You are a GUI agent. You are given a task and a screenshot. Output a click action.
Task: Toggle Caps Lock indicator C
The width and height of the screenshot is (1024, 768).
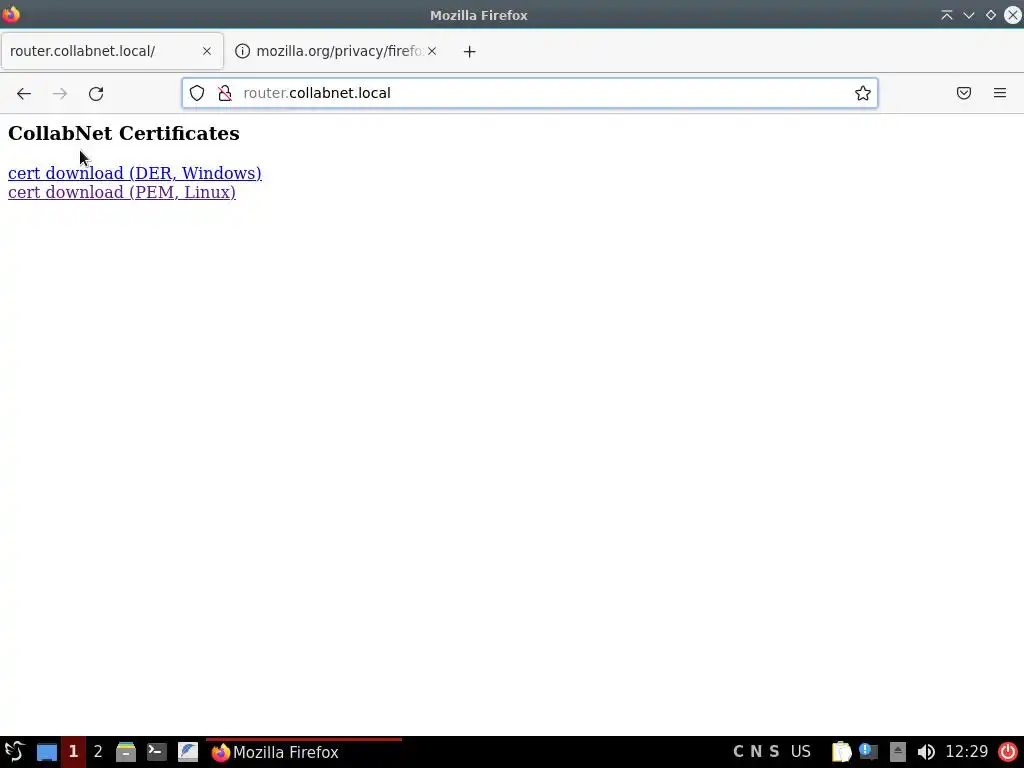tap(738, 752)
